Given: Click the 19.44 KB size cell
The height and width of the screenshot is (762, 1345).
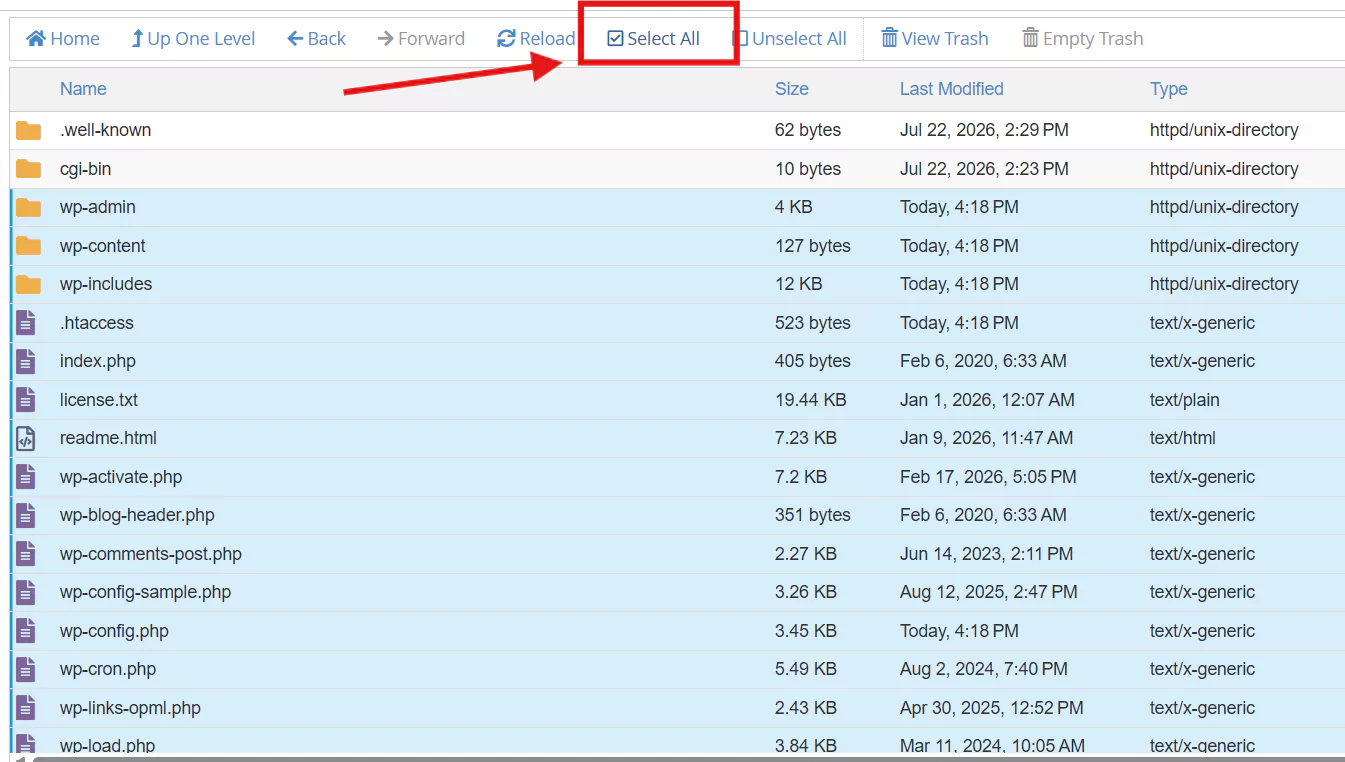Looking at the screenshot, I should 810,400.
